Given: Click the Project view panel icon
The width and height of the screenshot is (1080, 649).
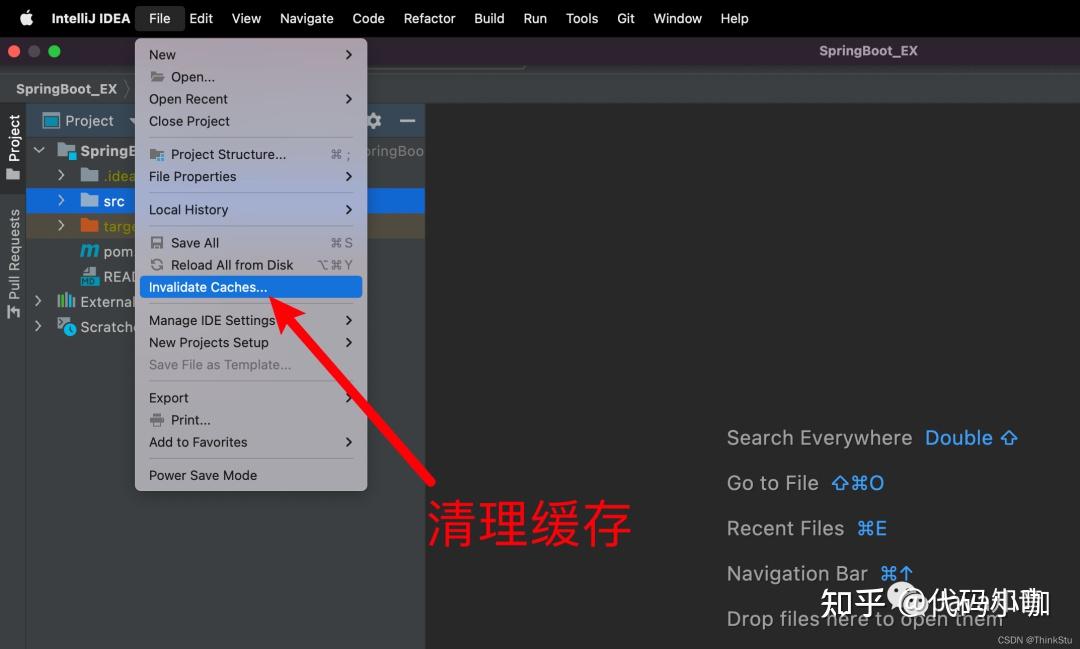Looking at the screenshot, I should [51, 121].
